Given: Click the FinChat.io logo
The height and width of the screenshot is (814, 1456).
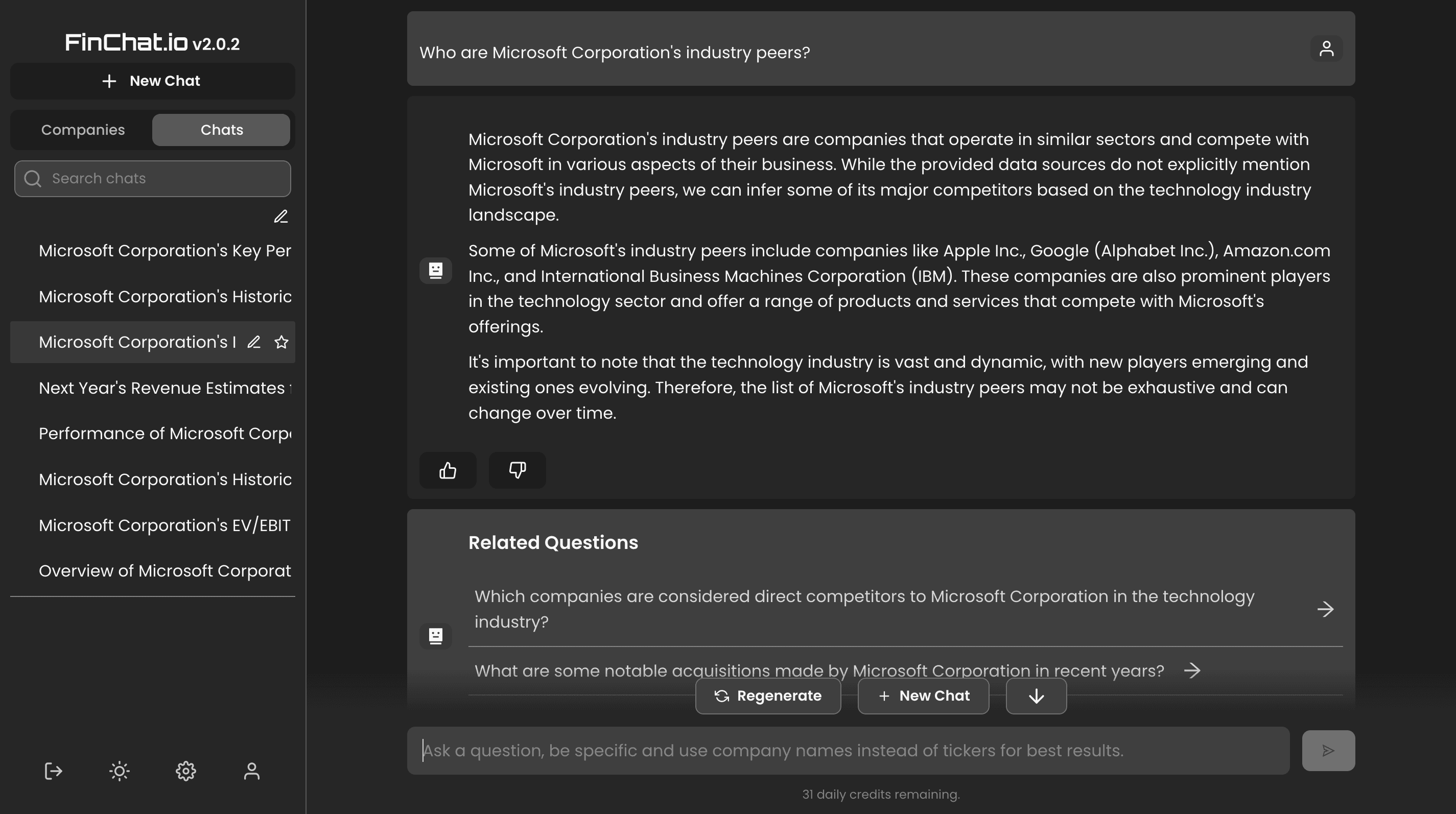Looking at the screenshot, I should coord(126,42).
